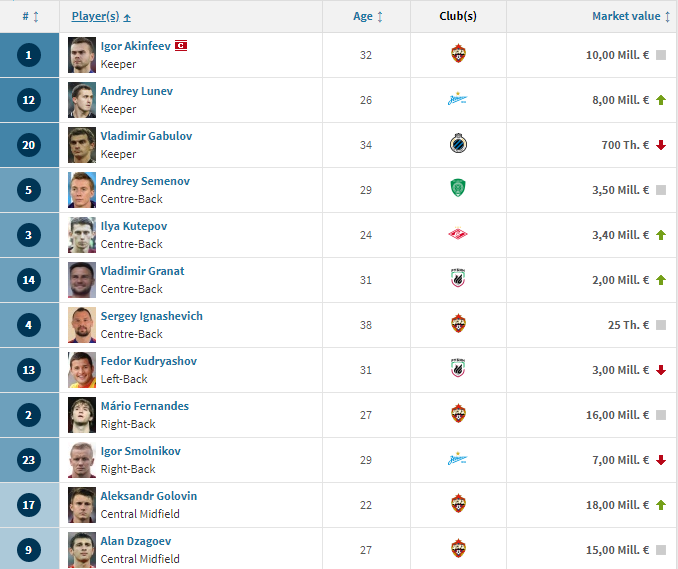
Task: Sort table by Age column header
Action: pos(368,16)
